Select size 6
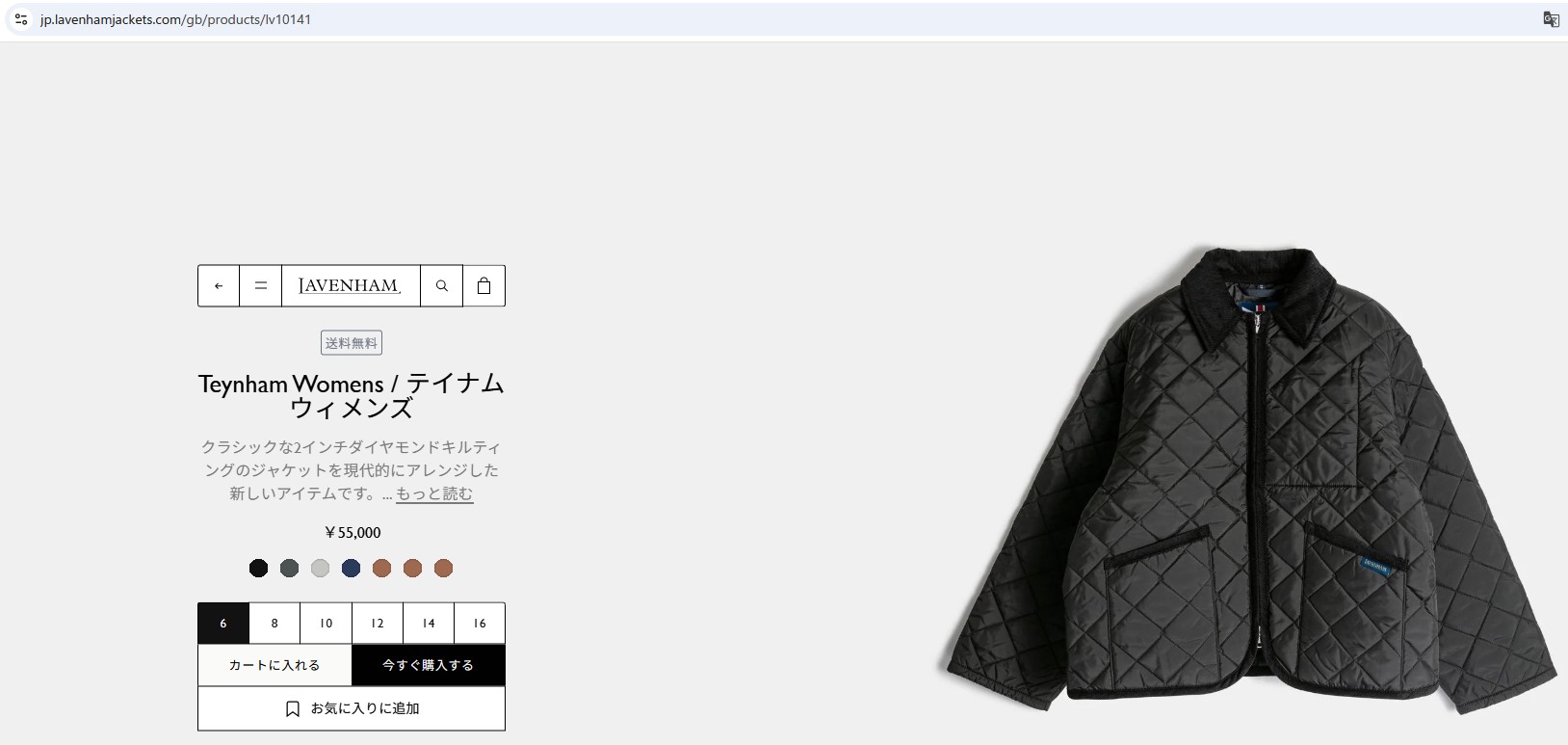Screen dimensions: 1568x745 click(223, 624)
